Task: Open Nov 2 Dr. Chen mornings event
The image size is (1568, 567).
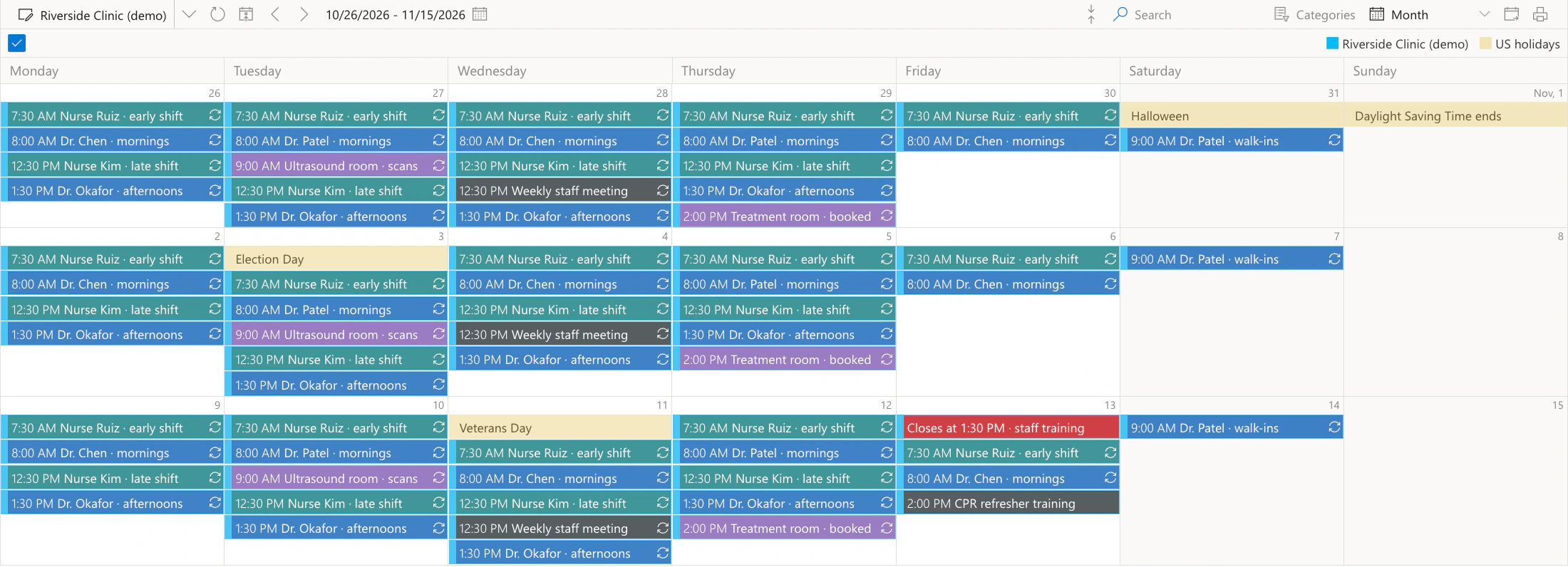Action: tap(113, 283)
